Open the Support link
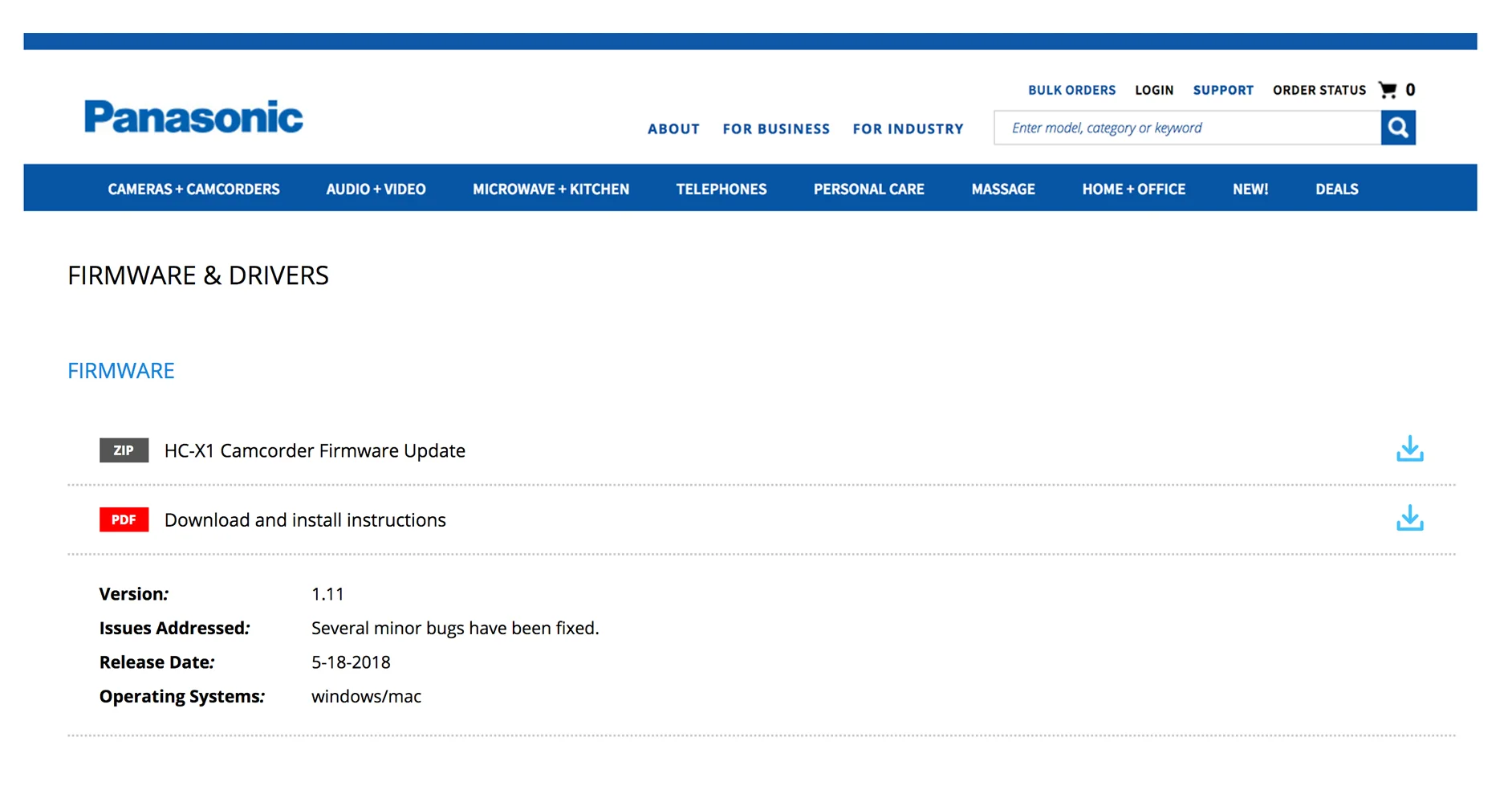 [1223, 90]
